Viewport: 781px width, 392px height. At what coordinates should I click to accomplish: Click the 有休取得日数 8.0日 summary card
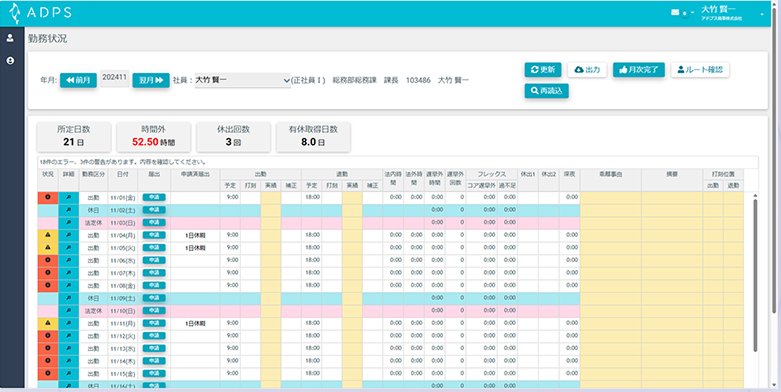[x=313, y=136]
